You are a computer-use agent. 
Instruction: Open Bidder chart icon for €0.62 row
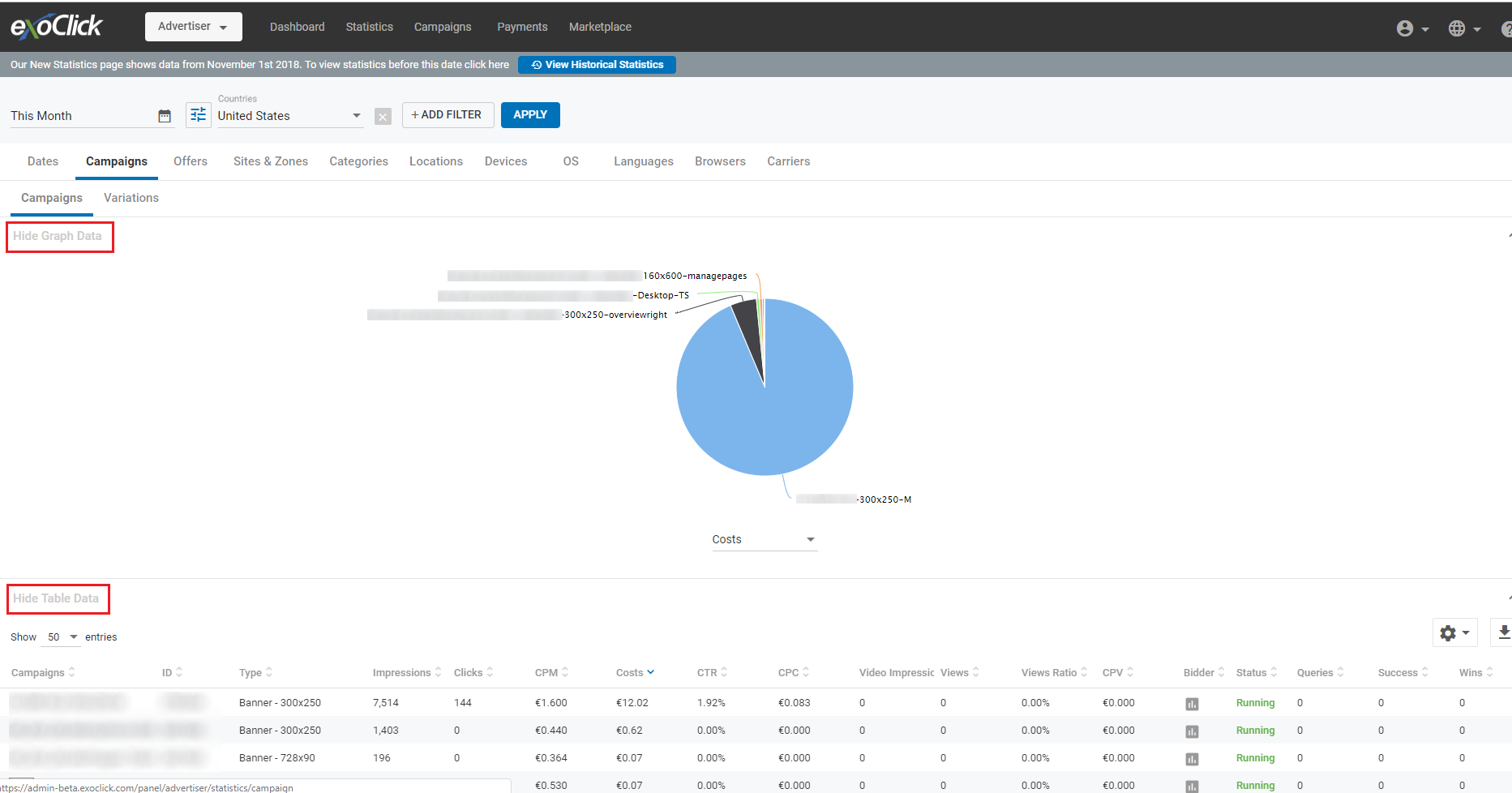pyautogui.click(x=1192, y=731)
